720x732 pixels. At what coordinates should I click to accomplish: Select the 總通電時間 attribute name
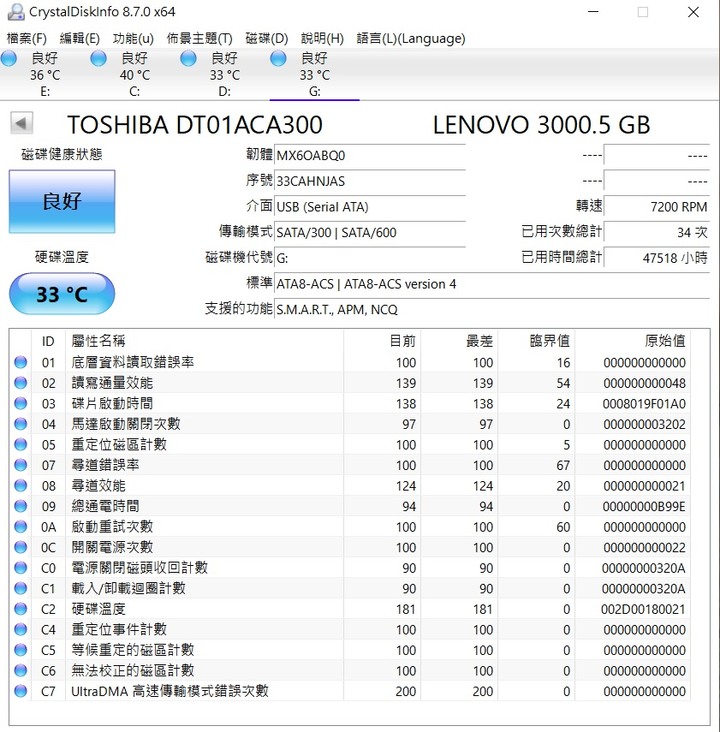105,506
